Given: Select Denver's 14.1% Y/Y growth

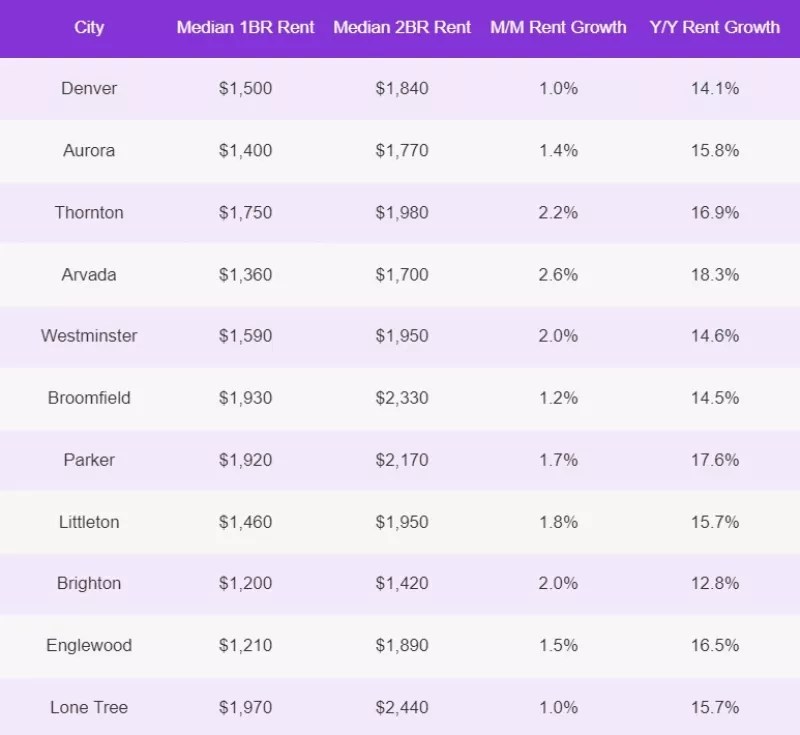Looking at the screenshot, I should [714, 88].
